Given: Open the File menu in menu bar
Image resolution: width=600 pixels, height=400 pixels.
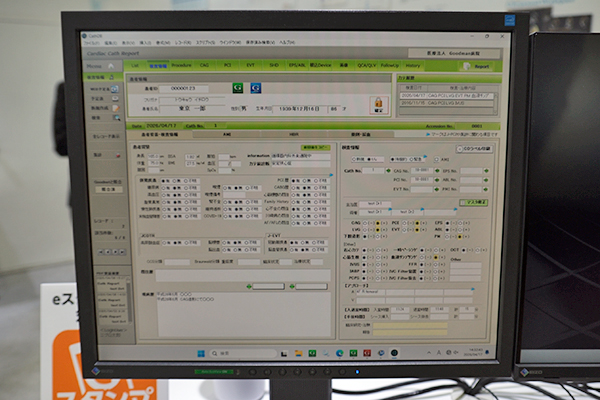Looking at the screenshot, I should pyautogui.click(x=92, y=44).
